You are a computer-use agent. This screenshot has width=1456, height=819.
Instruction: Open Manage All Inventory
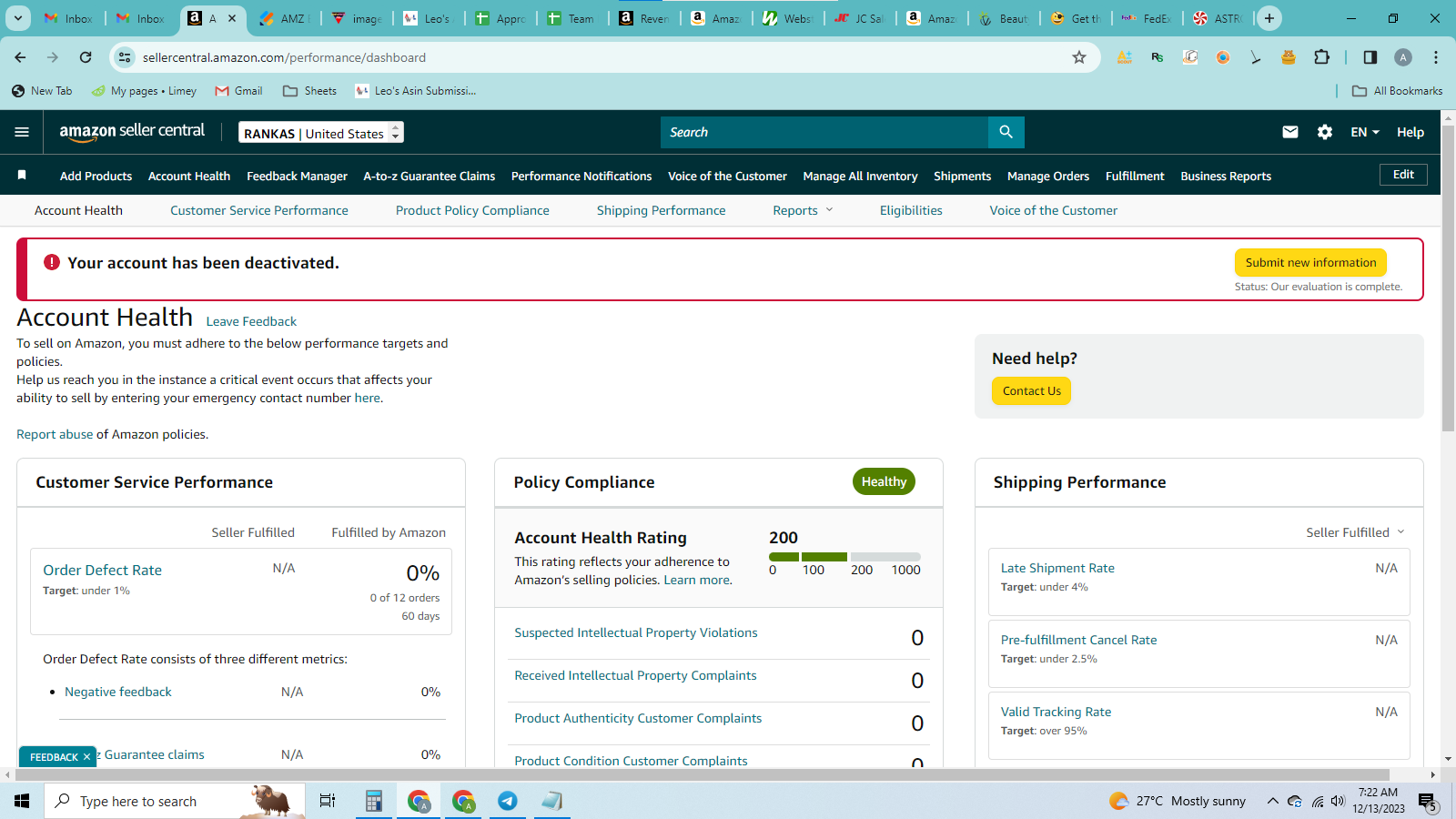860,176
